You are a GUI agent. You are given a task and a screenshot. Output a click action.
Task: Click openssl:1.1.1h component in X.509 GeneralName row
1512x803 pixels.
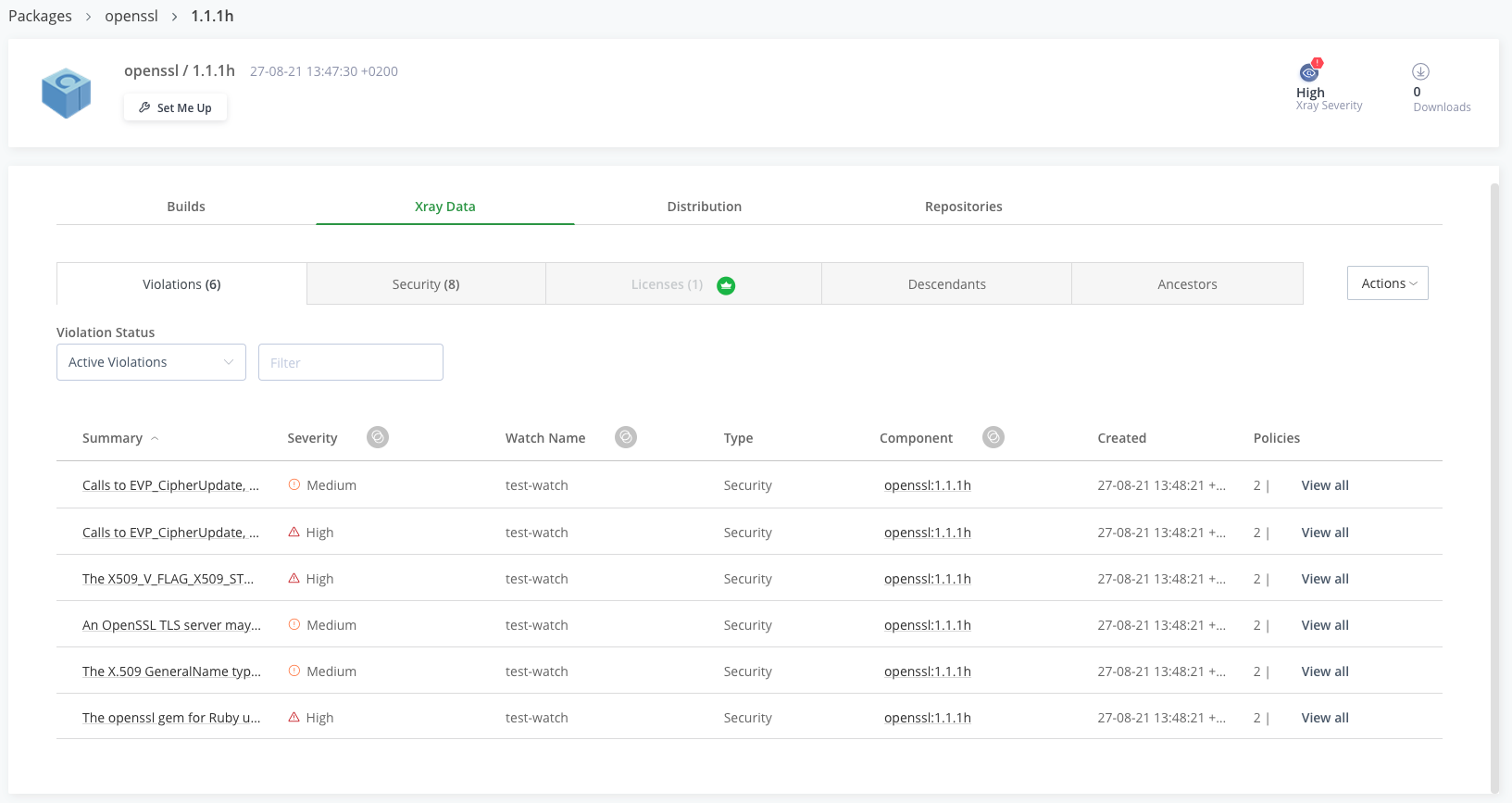928,671
